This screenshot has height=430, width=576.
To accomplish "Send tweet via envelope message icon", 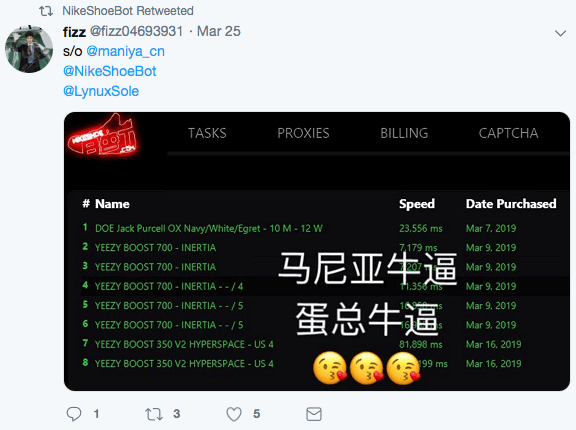I will click(x=314, y=414).
